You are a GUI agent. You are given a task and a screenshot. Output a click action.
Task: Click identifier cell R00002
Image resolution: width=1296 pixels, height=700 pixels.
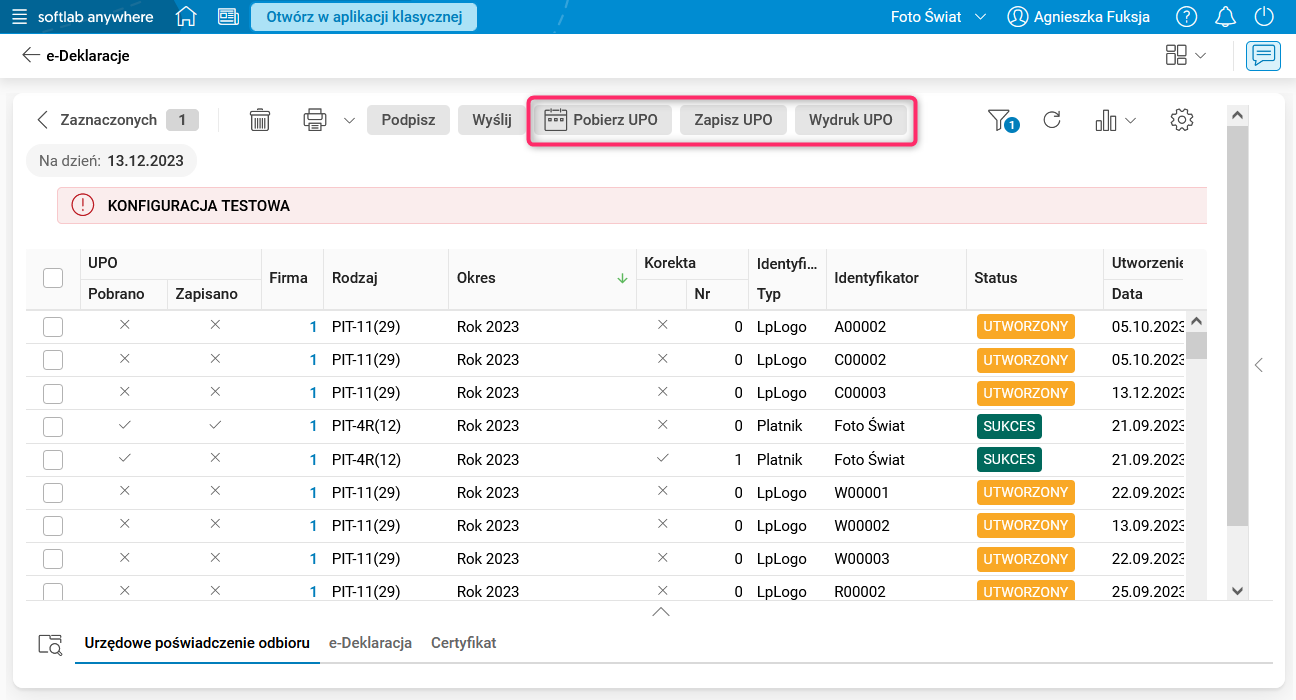[860, 592]
